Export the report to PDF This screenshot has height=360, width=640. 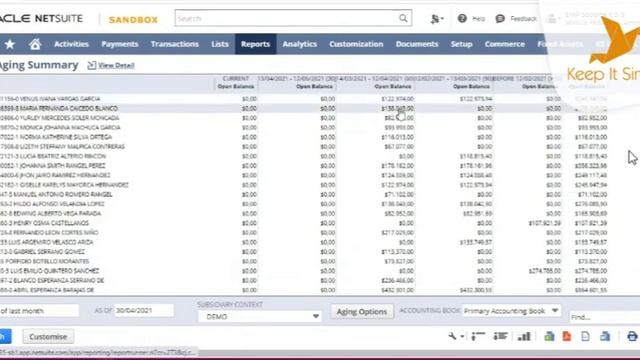(567, 336)
